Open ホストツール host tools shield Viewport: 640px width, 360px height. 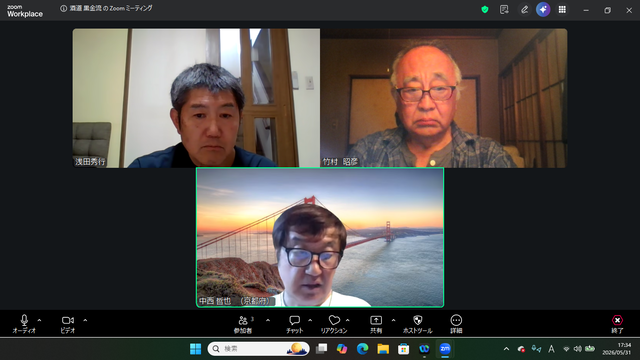coord(418,324)
